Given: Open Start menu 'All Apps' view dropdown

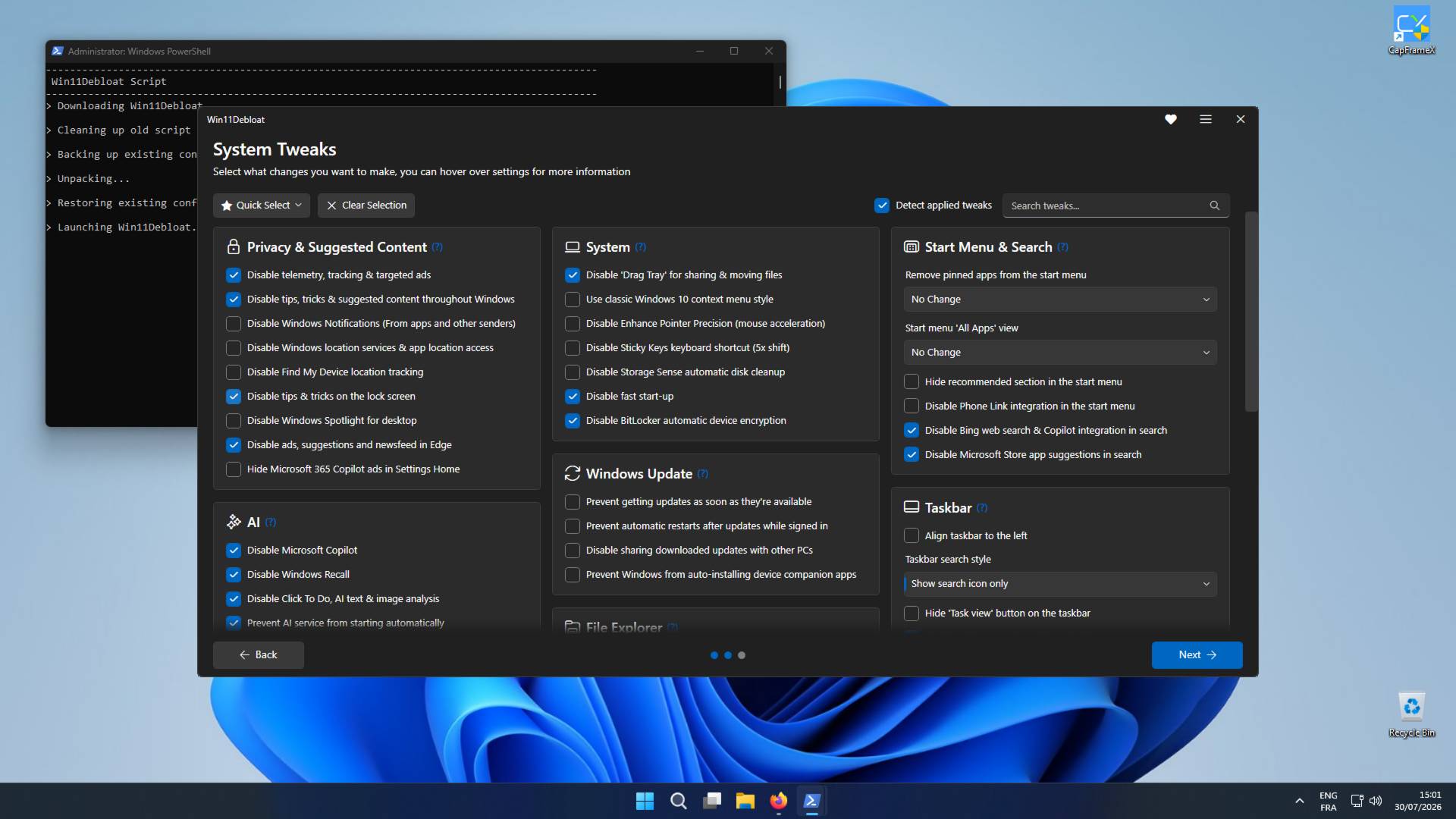Looking at the screenshot, I should click(x=1060, y=353).
